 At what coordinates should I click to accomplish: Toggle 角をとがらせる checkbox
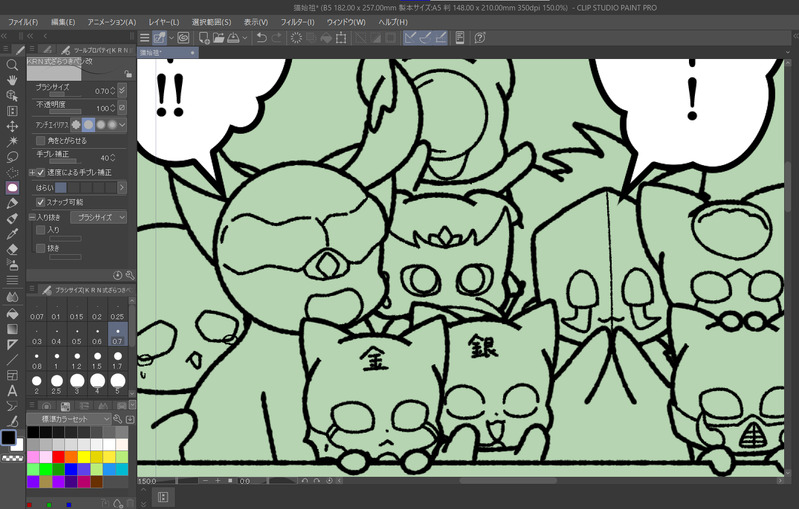point(41,140)
